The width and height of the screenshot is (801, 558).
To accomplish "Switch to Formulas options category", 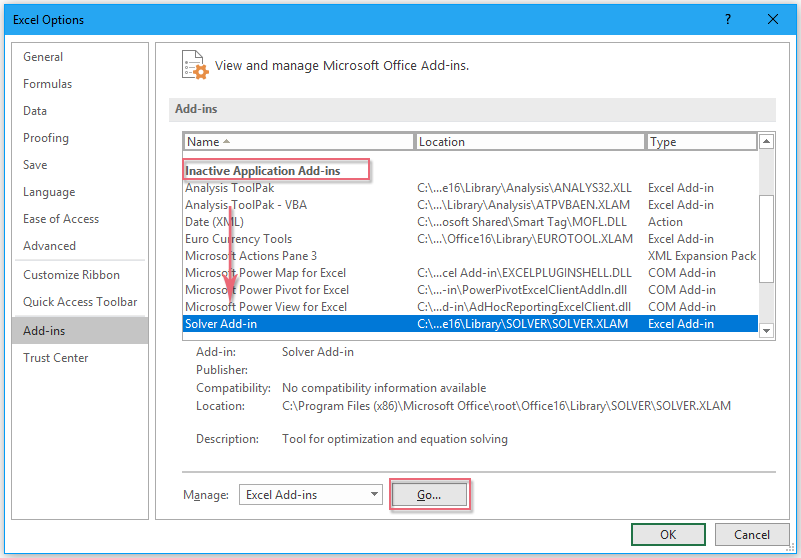I will pos(48,84).
